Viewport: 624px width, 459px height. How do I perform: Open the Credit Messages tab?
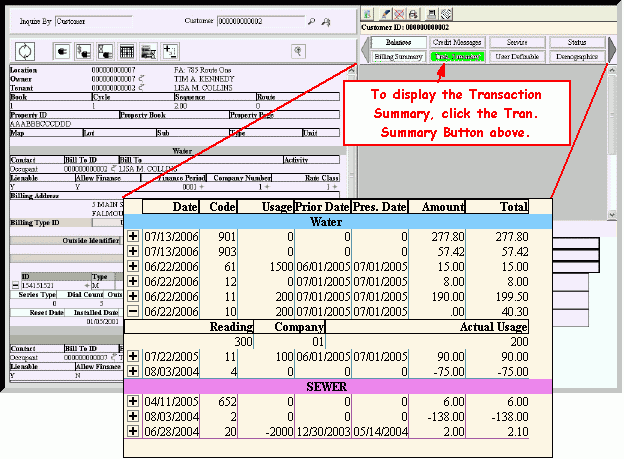pyautogui.click(x=457, y=42)
